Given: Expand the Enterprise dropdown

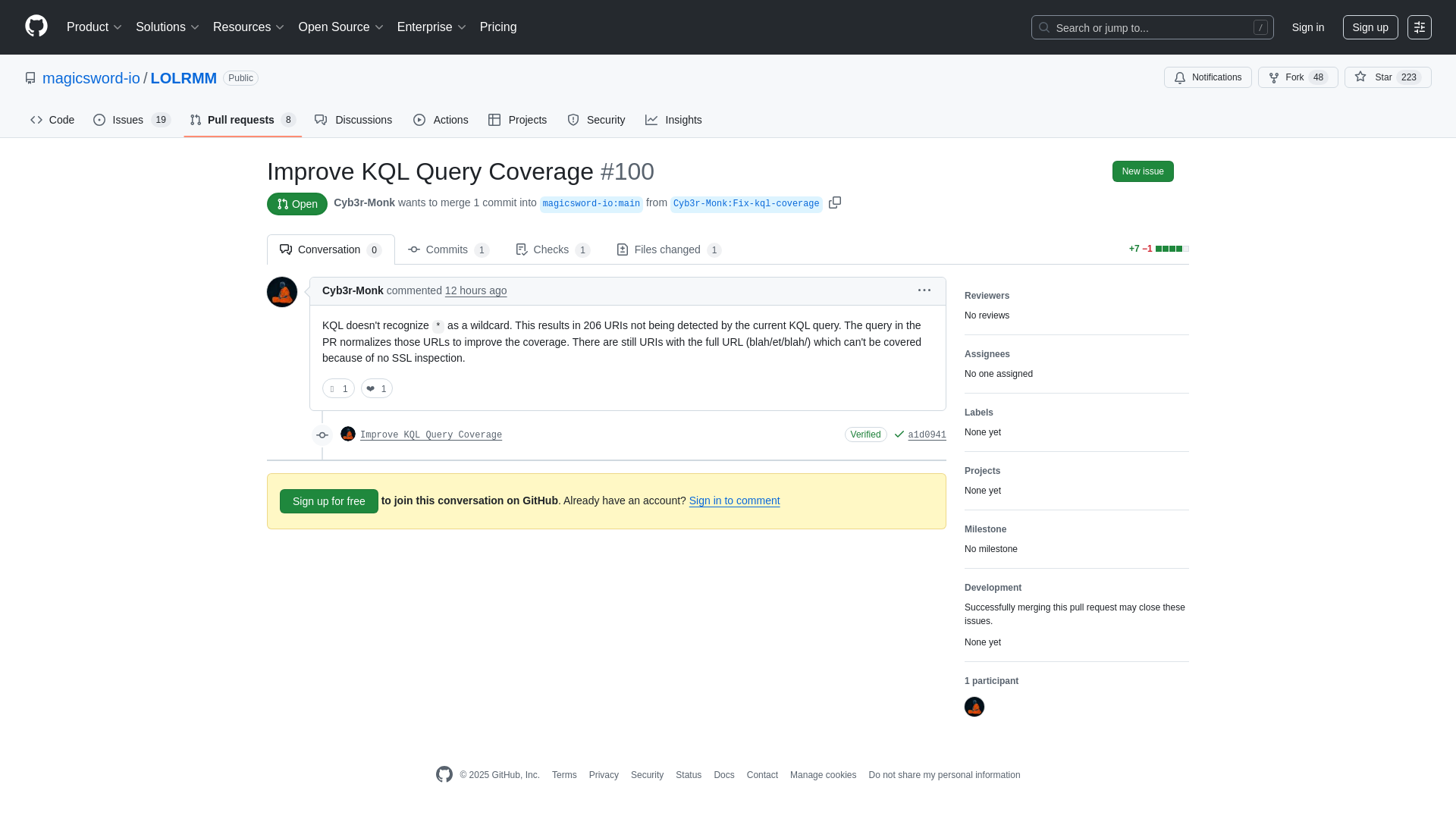Looking at the screenshot, I should coord(431,27).
